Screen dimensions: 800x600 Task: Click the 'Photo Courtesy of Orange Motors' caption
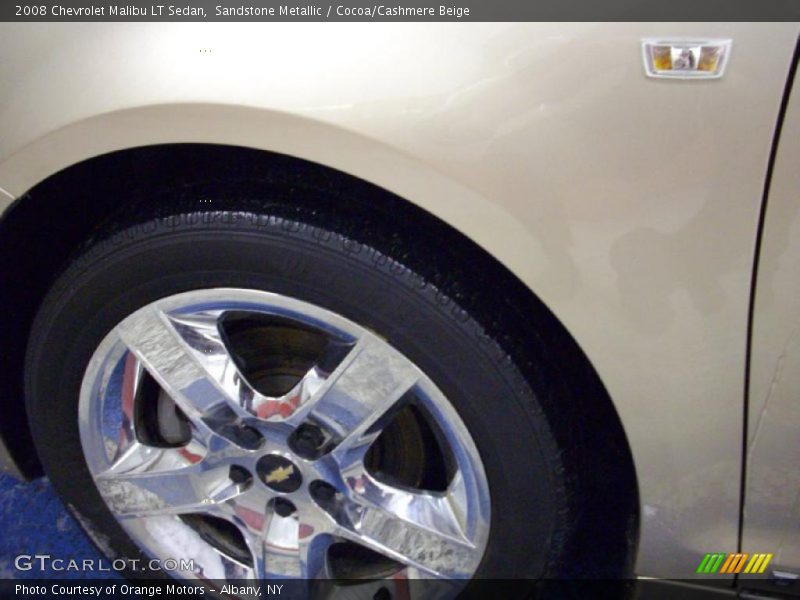point(148,590)
